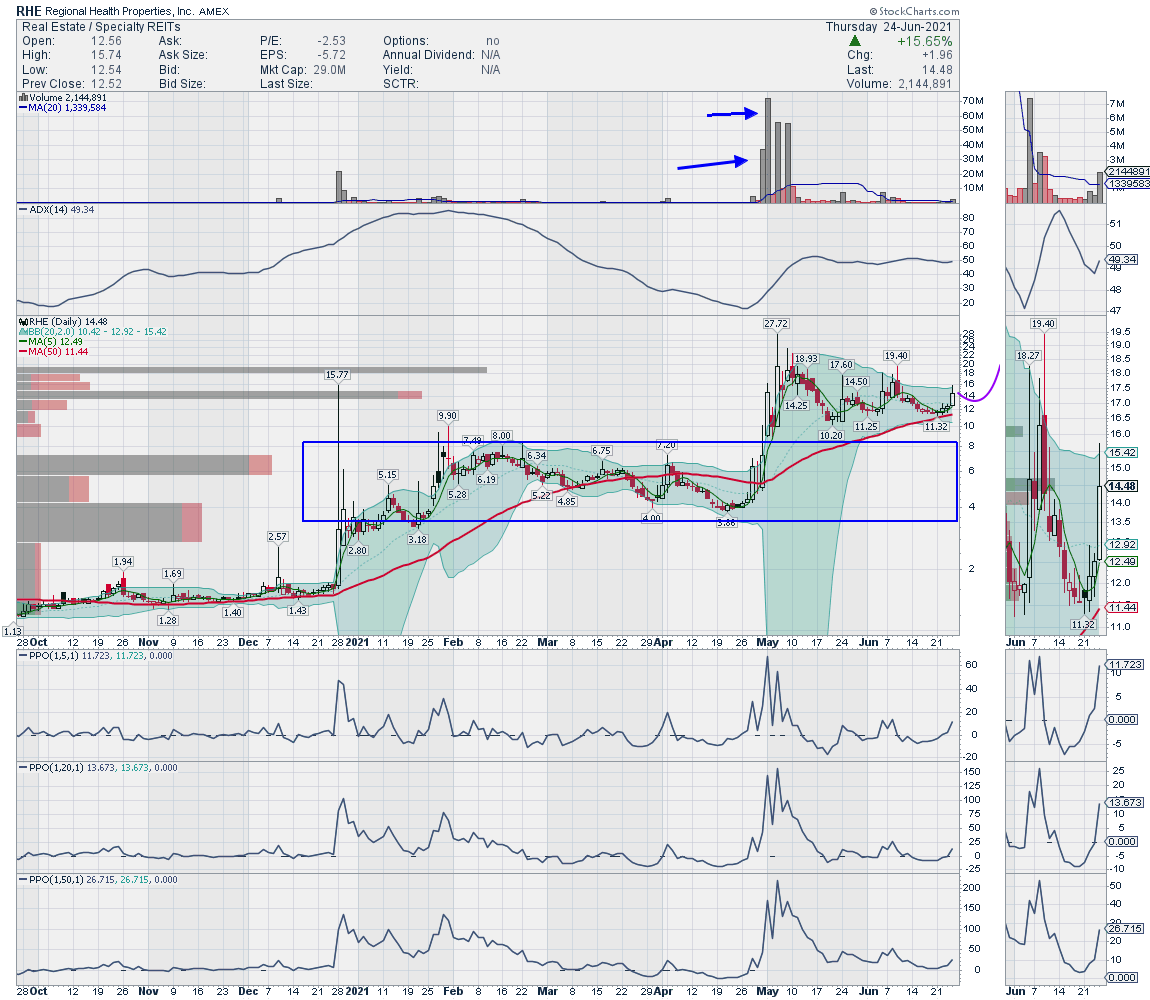1150x1000 pixels.
Task: Click the header Volume value 2,144,891
Action: [925, 84]
